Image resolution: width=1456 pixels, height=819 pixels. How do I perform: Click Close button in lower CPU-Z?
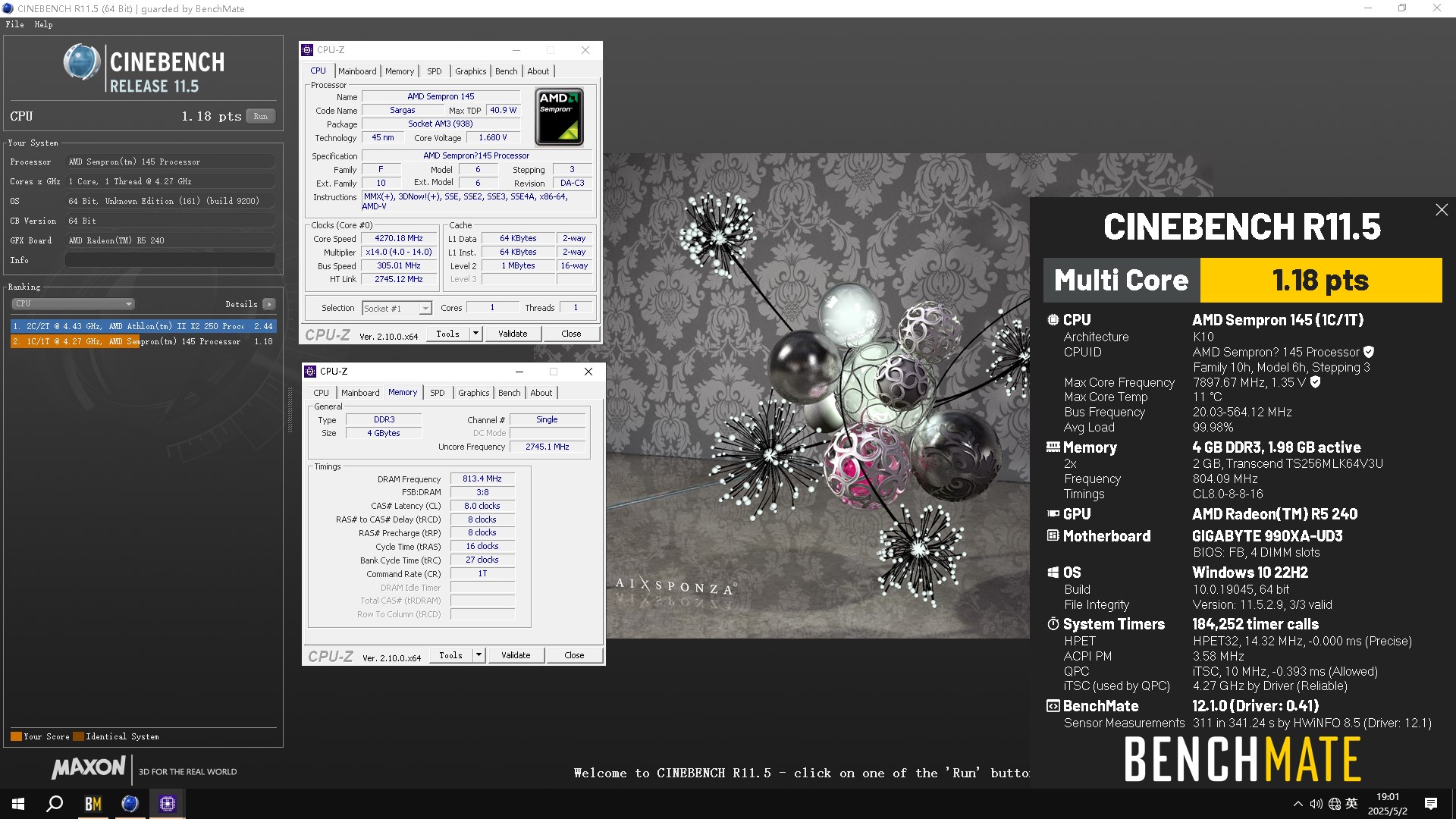[x=574, y=655]
